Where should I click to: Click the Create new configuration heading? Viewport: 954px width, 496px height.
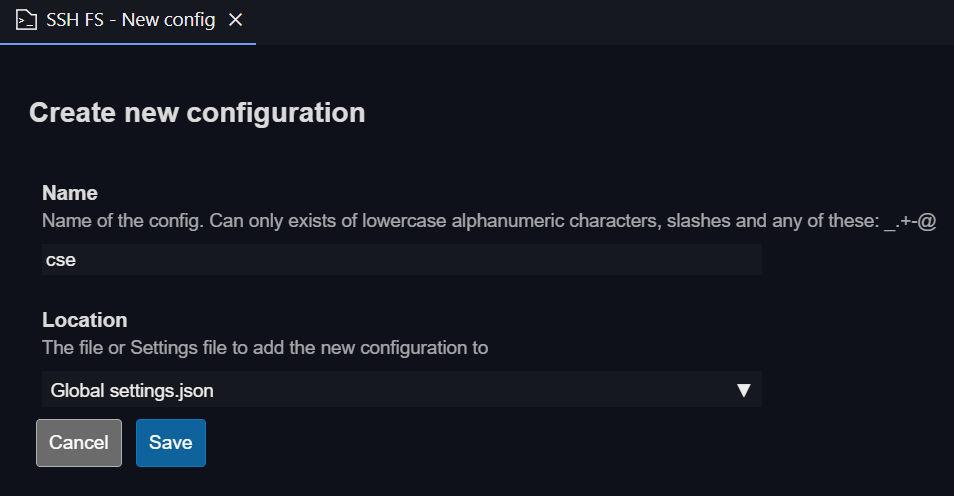pos(197,112)
